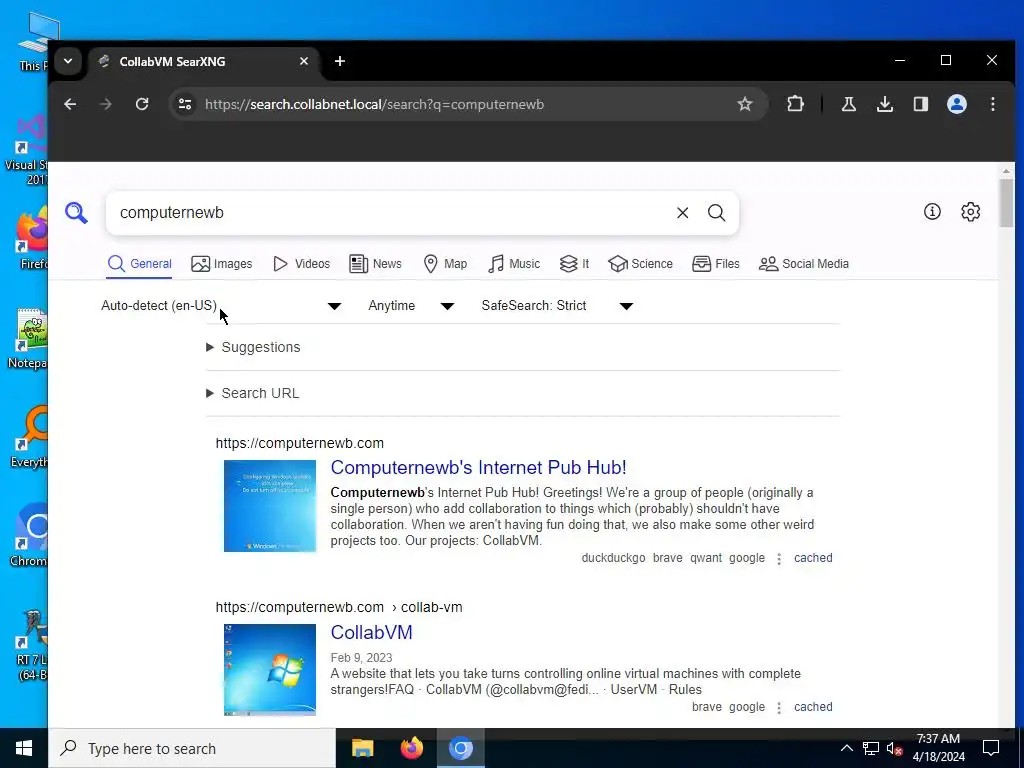Open File Explorer from taskbar
Screen dimensions: 1024x768
362,748
